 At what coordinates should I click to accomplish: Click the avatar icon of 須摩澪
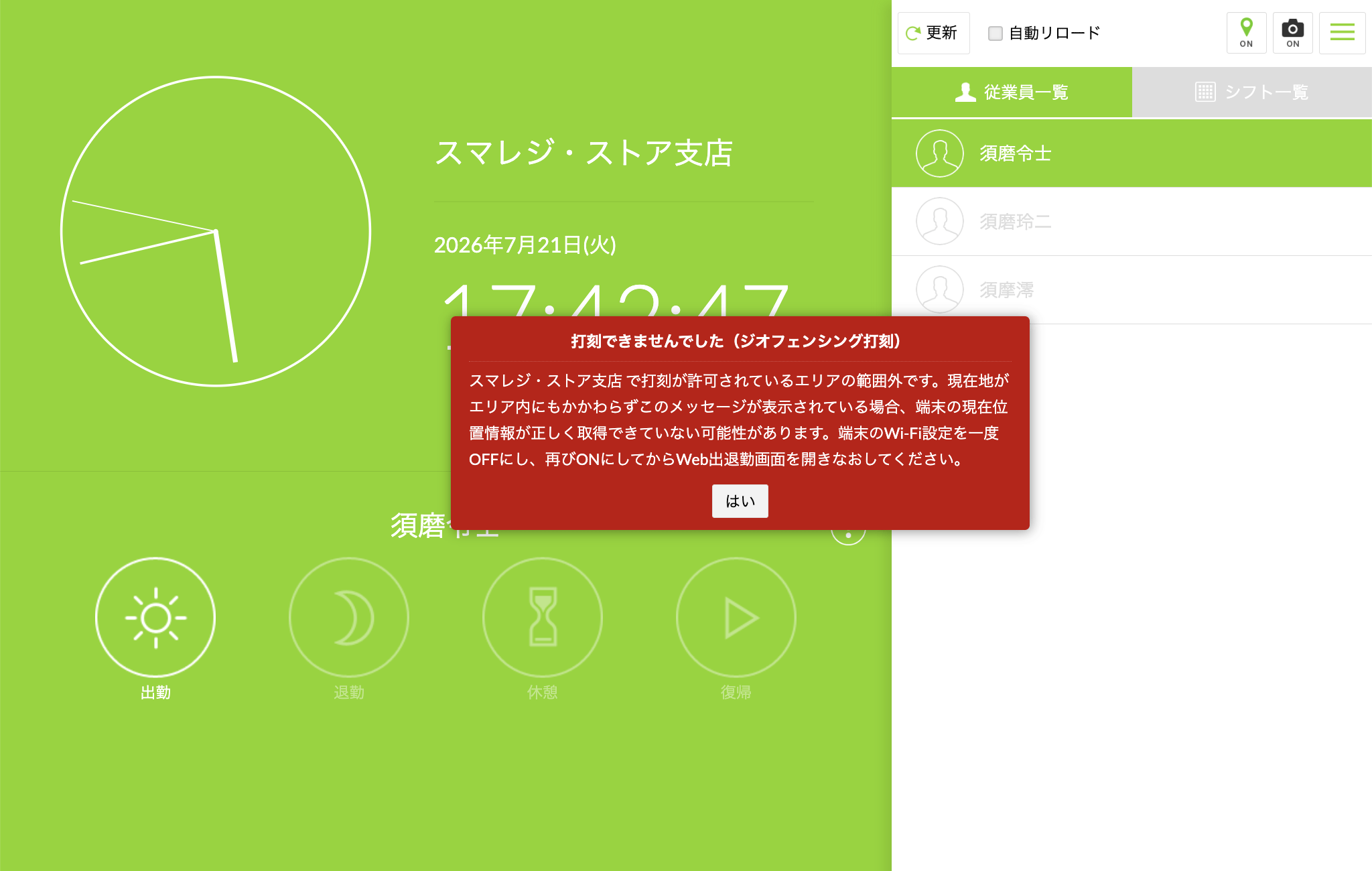(940, 290)
